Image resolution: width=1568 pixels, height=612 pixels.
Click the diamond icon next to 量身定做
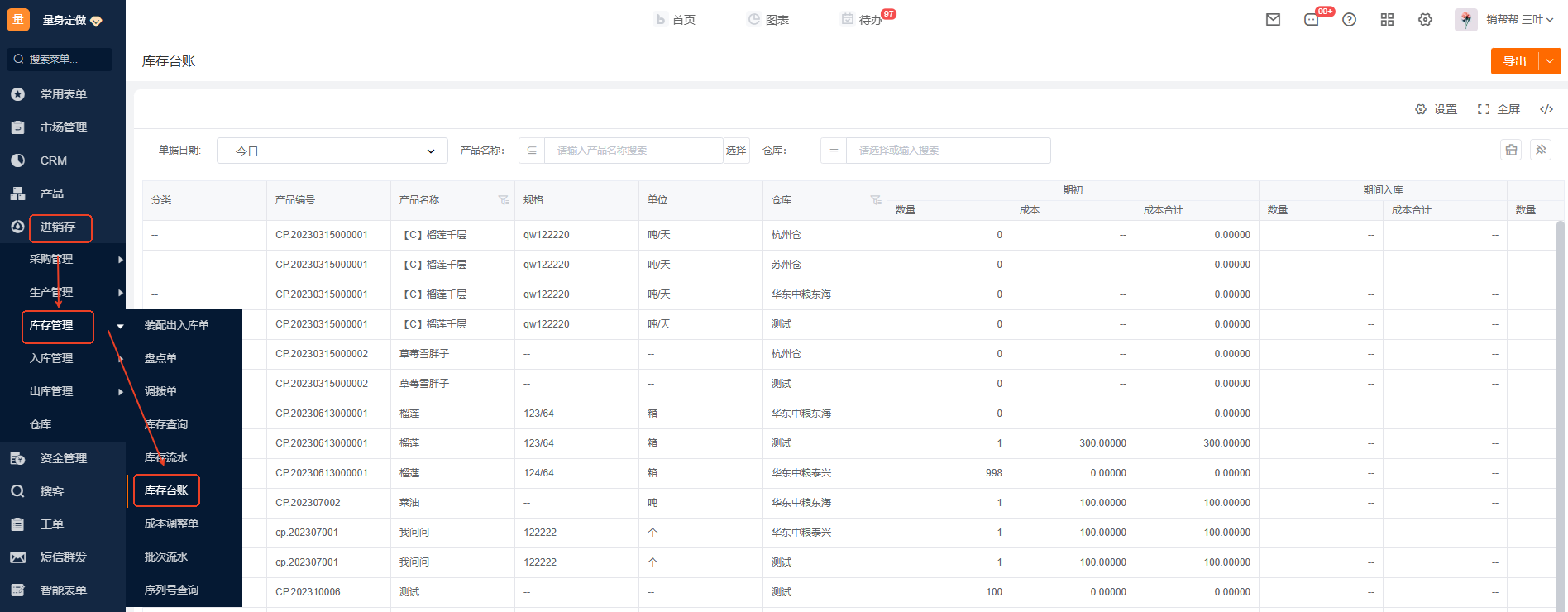coord(96,21)
